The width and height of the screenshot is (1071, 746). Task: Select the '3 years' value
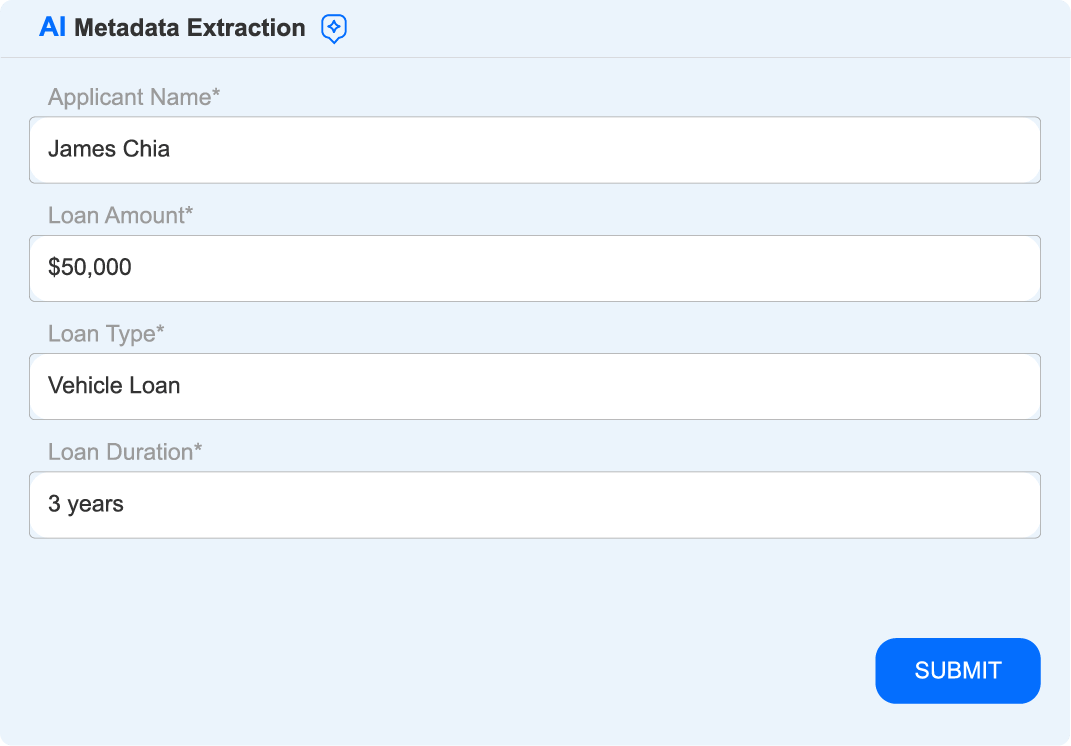[x=85, y=504]
